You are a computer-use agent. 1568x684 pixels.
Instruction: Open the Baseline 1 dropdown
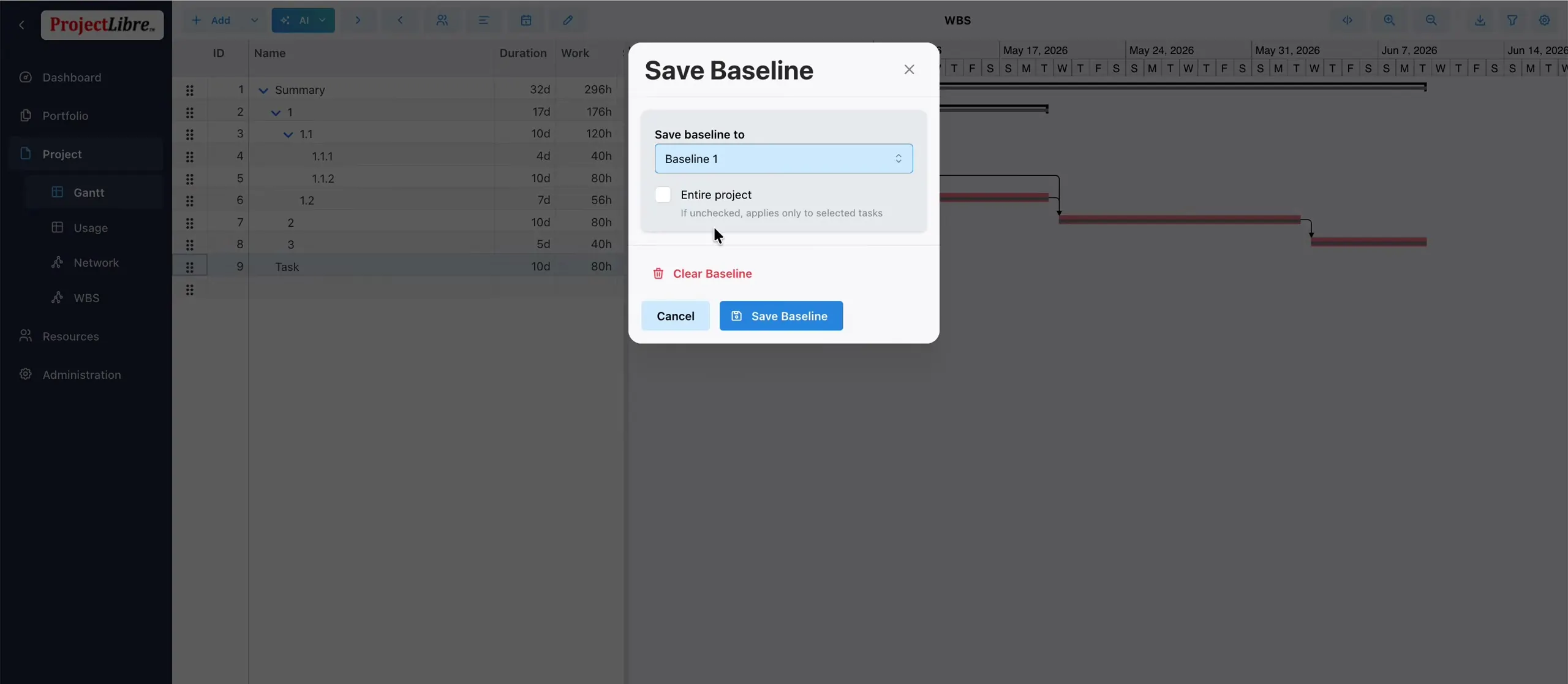783,159
